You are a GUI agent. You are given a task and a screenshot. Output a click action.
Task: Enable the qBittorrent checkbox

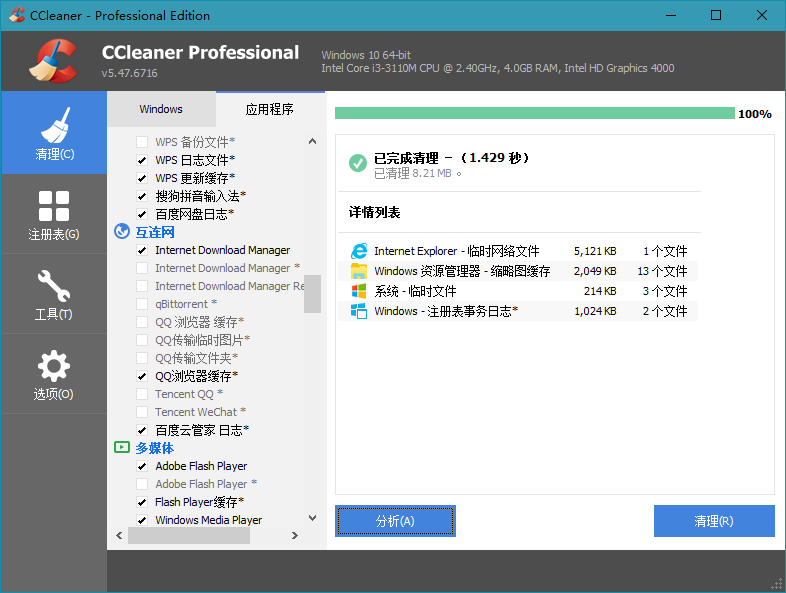coord(142,304)
